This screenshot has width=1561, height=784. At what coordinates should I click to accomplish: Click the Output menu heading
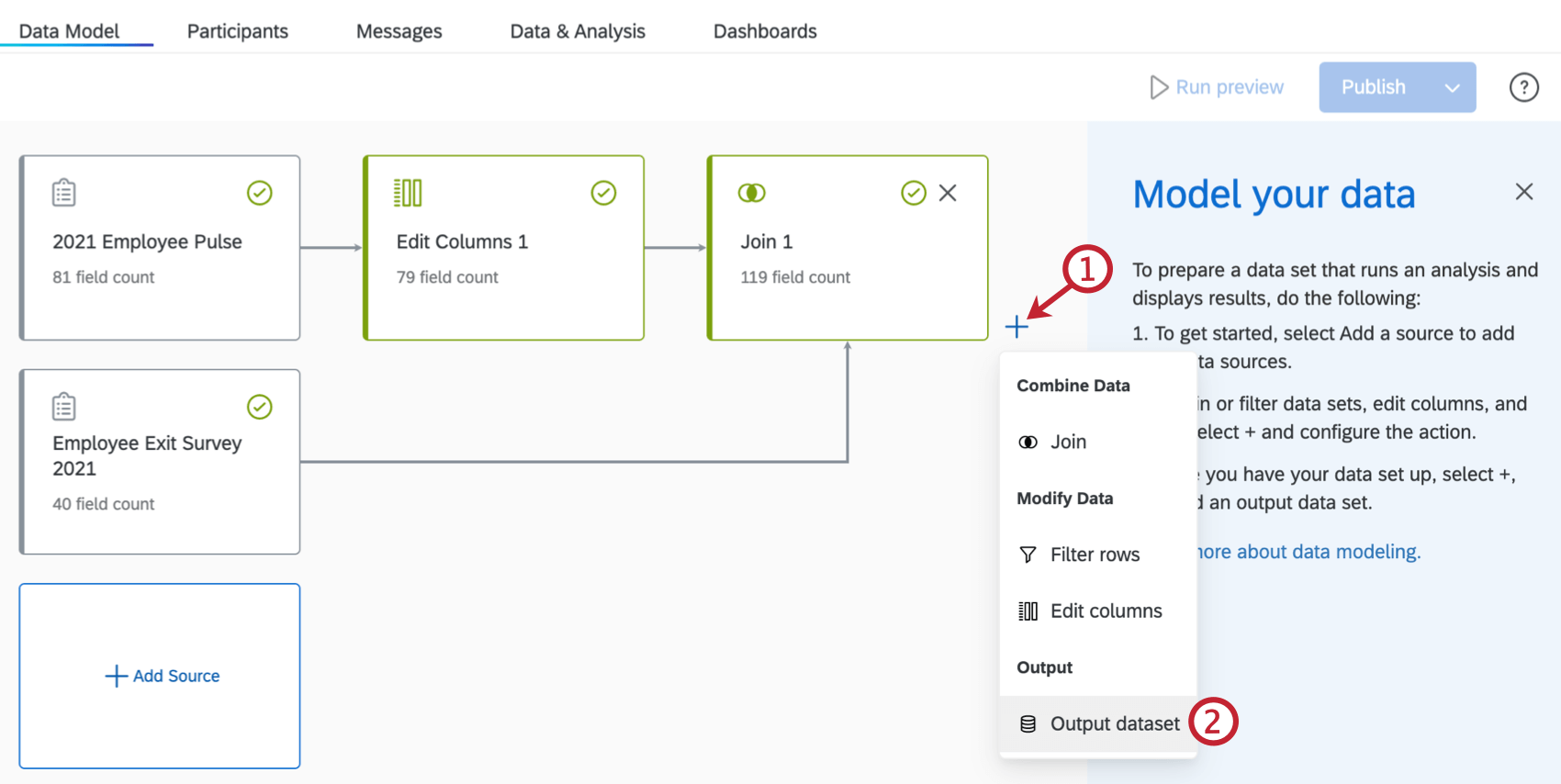(1045, 667)
